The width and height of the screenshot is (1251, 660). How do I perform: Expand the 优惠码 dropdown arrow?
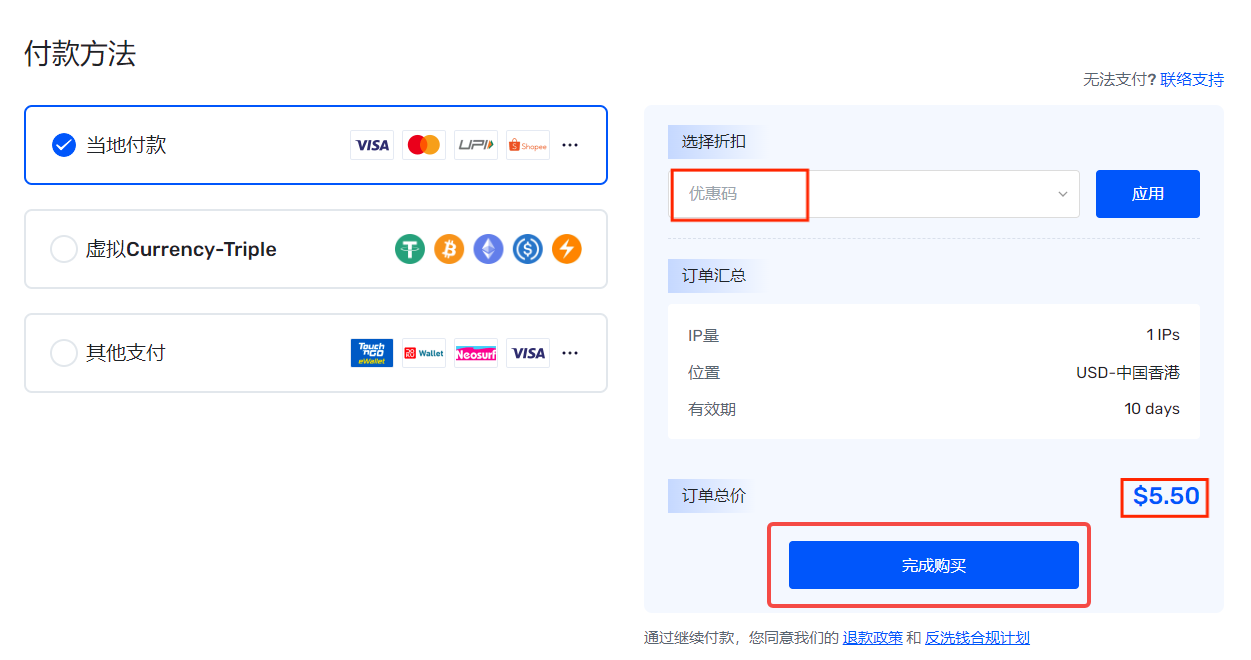[1063, 194]
